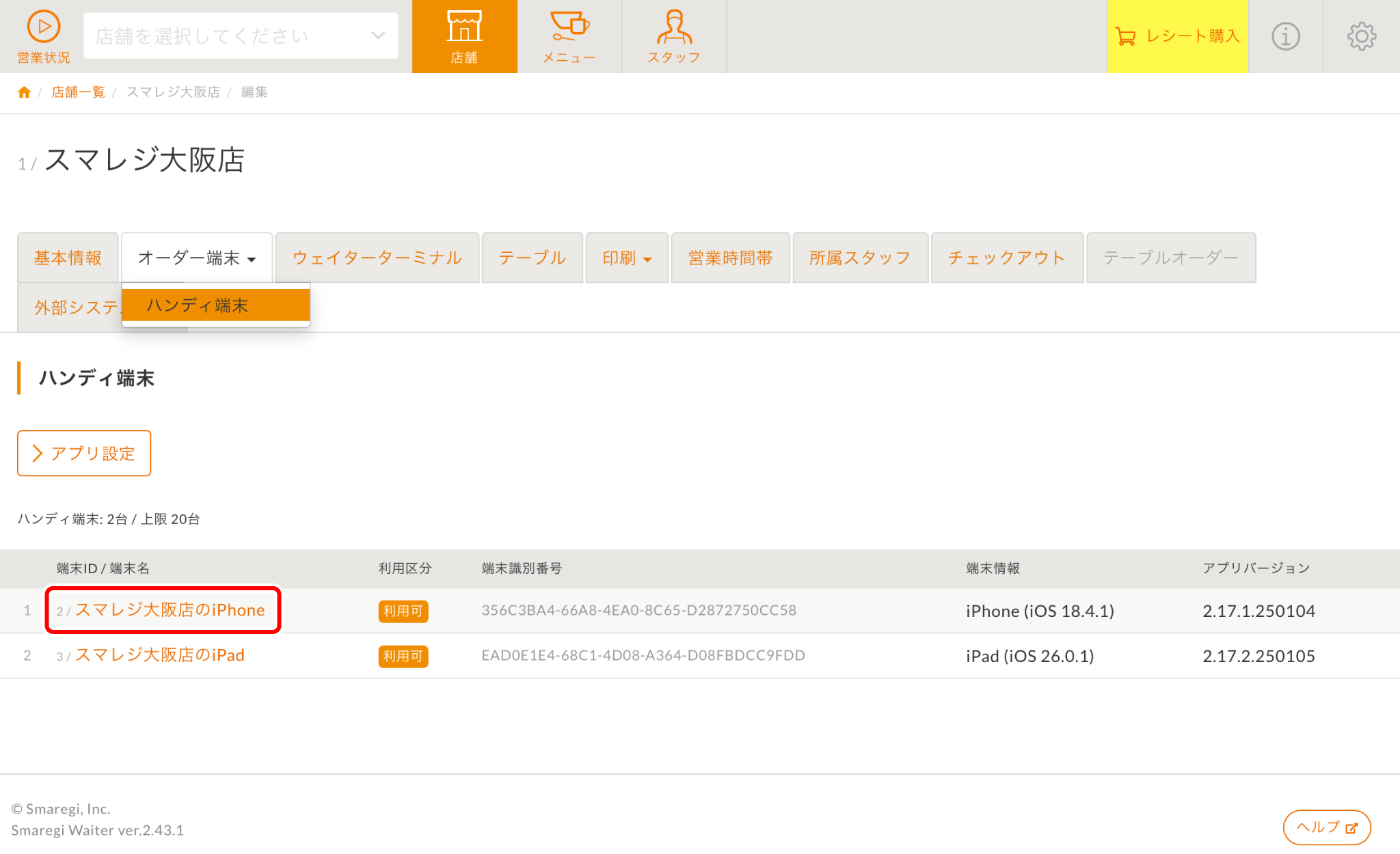Open the settings gear icon
Viewport: 1400px width, 854px height.
[1361, 36]
